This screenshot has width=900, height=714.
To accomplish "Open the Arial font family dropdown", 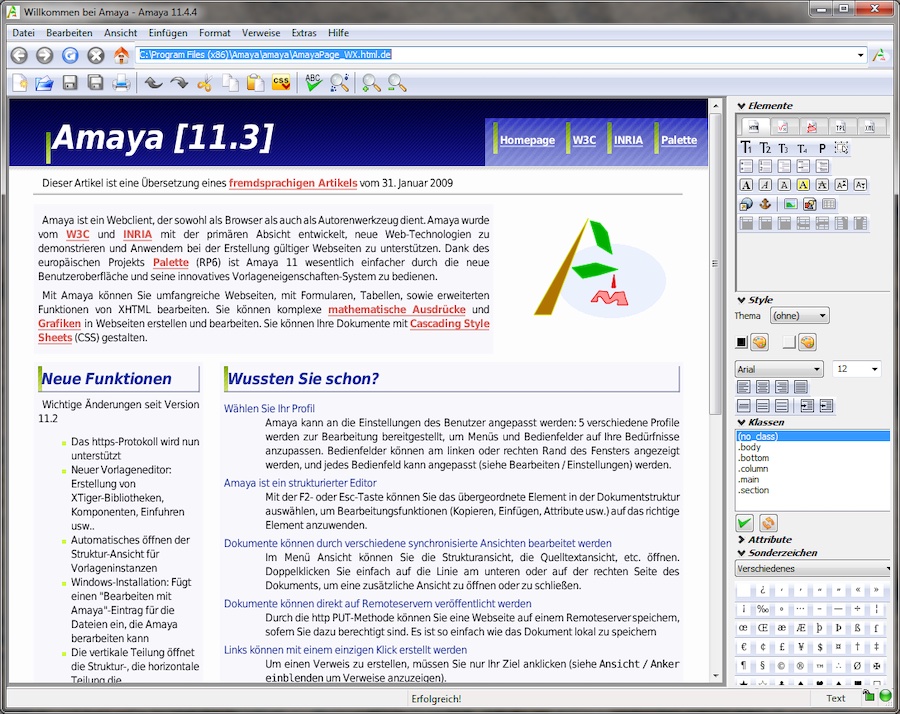I will click(x=779, y=369).
